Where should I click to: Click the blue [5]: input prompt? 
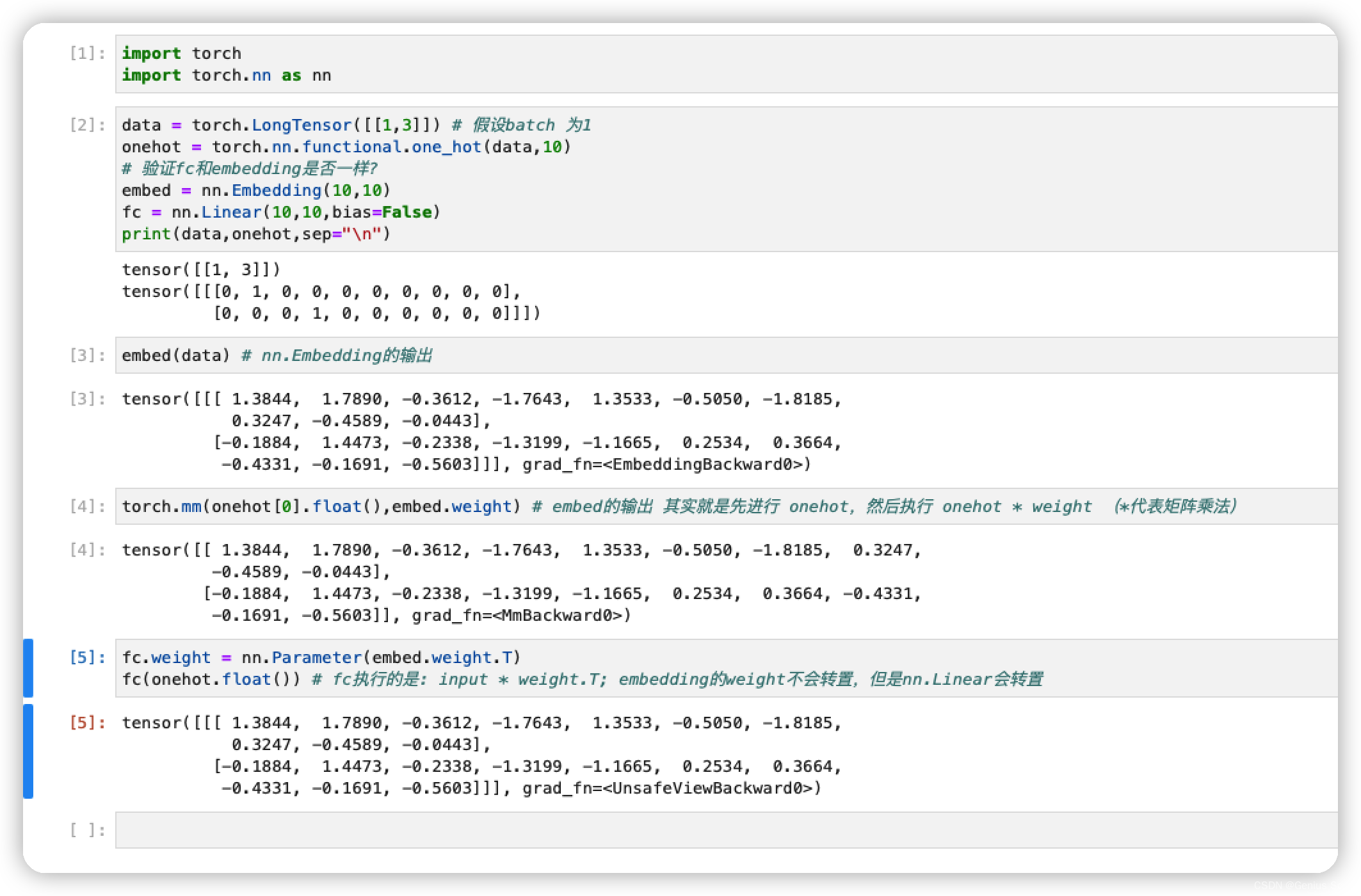87,657
